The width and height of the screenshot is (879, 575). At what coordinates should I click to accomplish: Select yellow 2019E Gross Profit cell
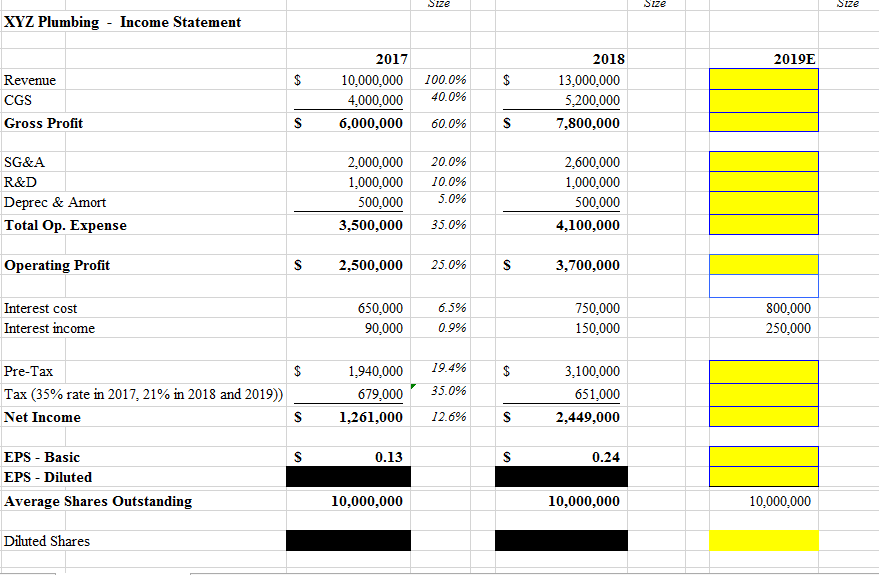pyautogui.click(x=764, y=122)
